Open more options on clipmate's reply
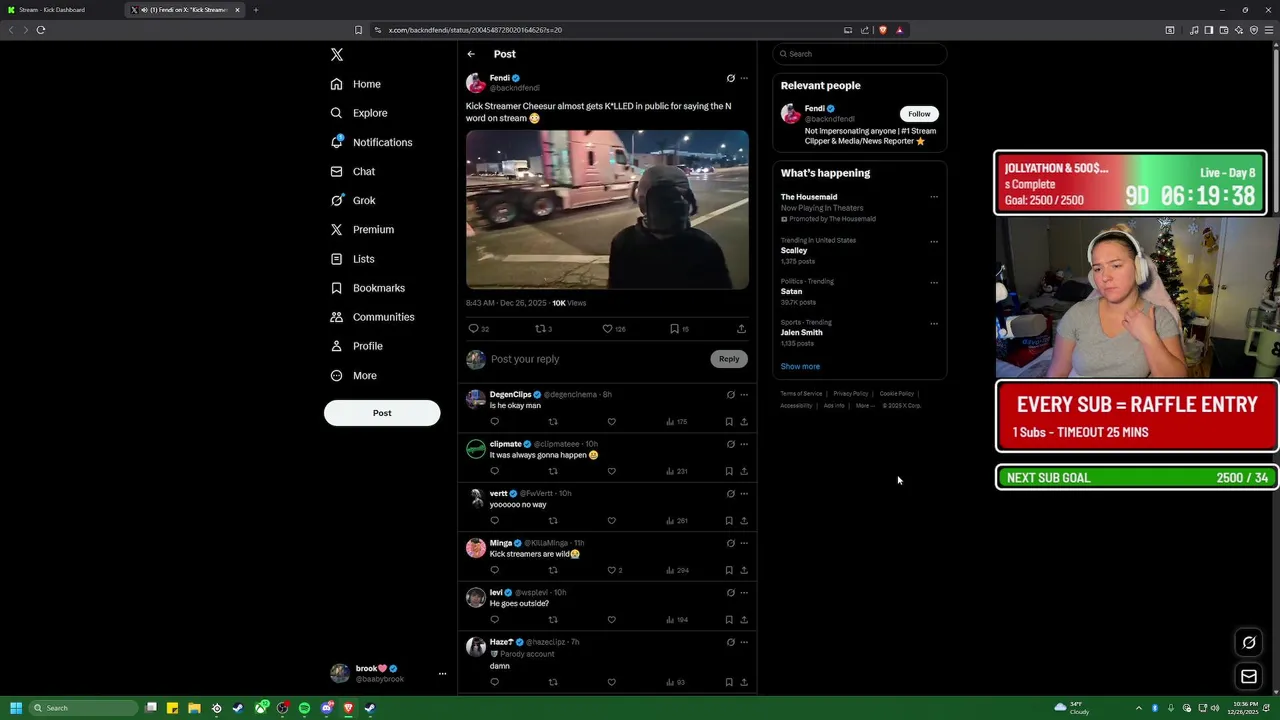 coord(744,444)
